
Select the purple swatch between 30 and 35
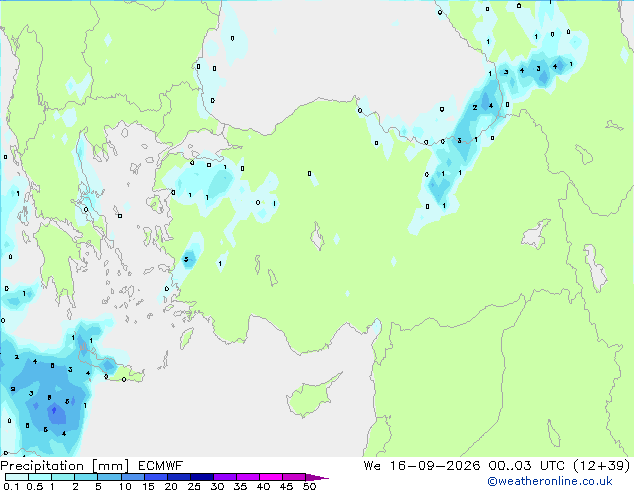225,477
